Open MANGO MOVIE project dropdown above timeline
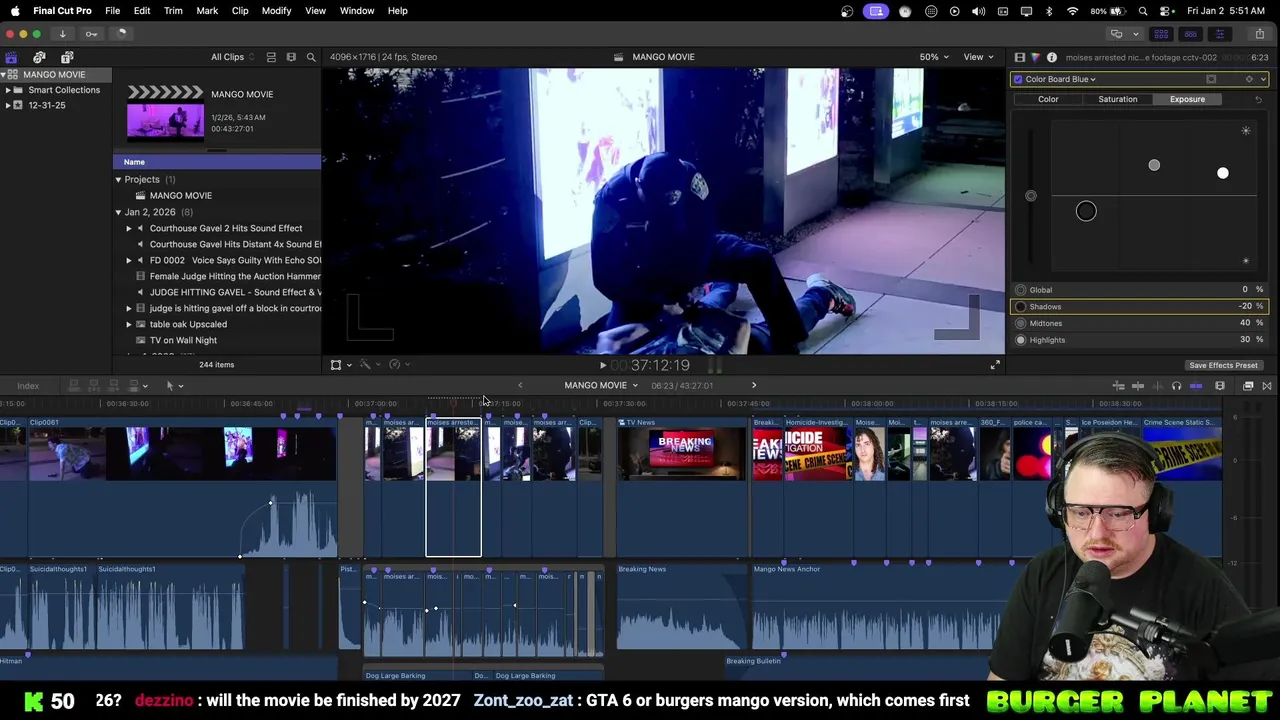 [600, 385]
